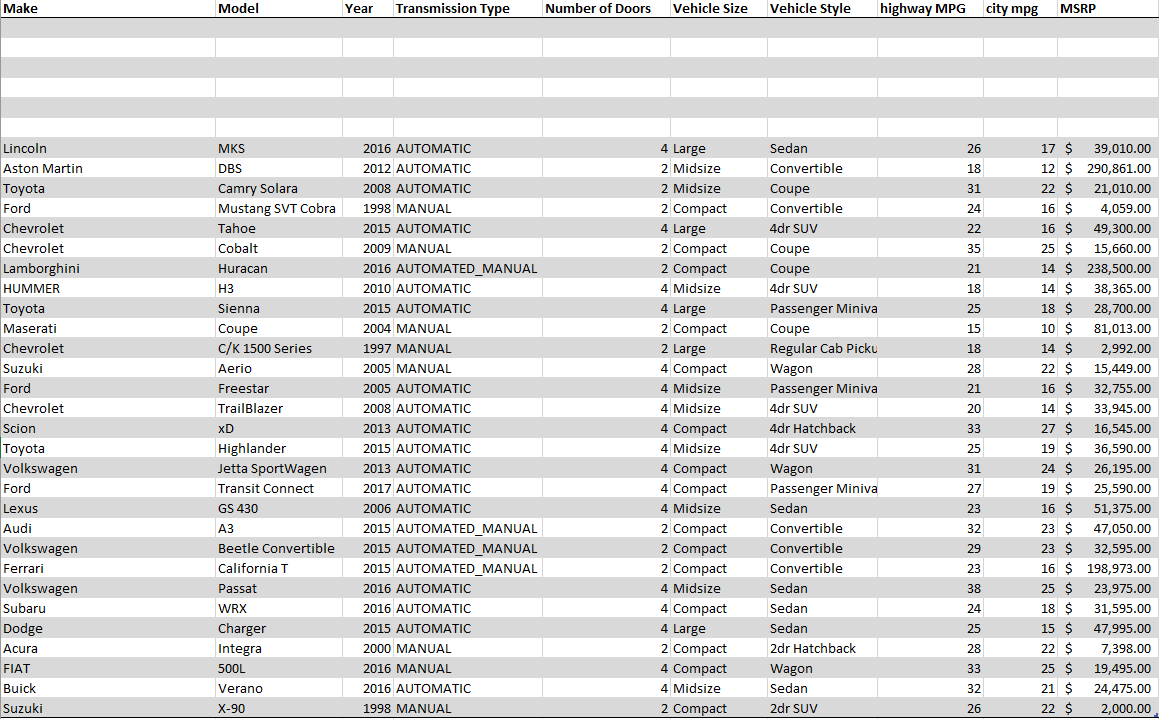The image size is (1159, 719).
Task: Select the California T cell
Action: pyautogui.click(x=279, y=568)
